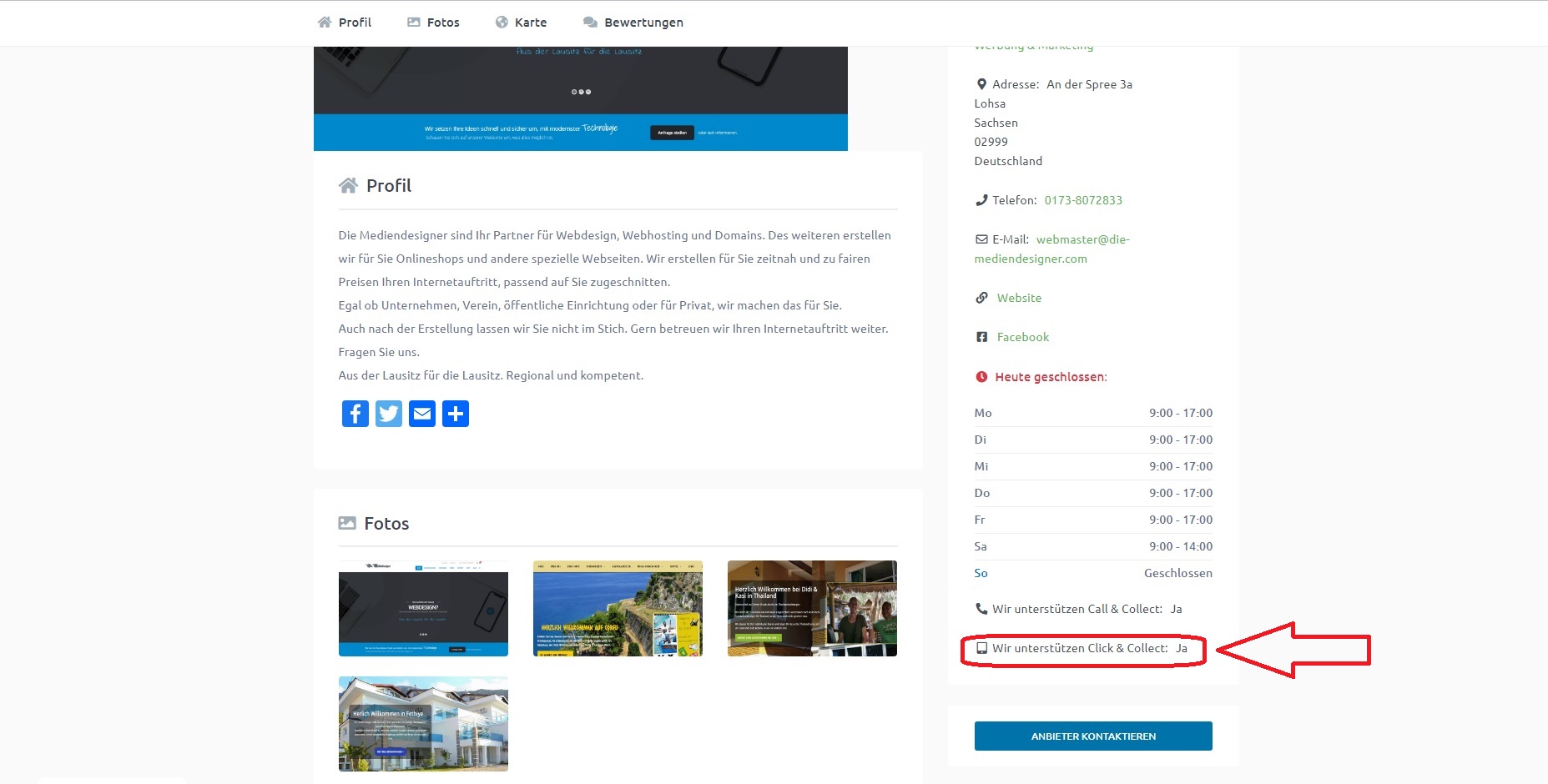Switch to the Profil tab
Image resolution: width=1548 pixels, height=784 pixels.
point(345,23)
